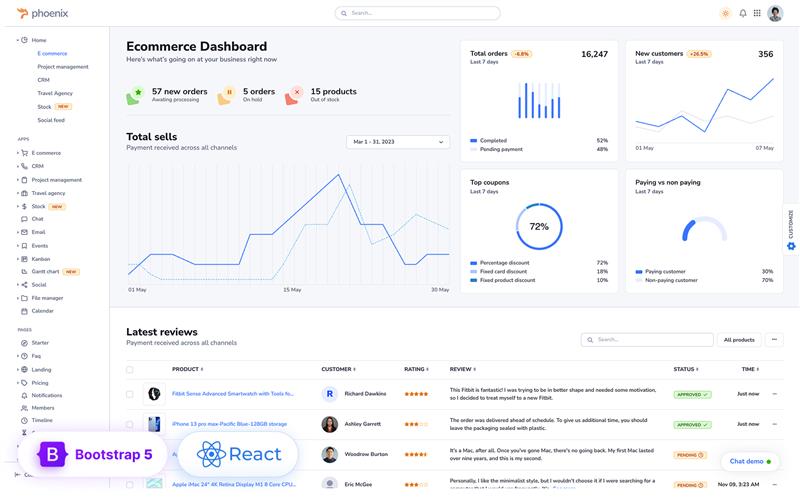Image resolution: width=800 pixels, height=497 pixels.
Task: Click the E commerce cart icon
Action: pos(24,153)
